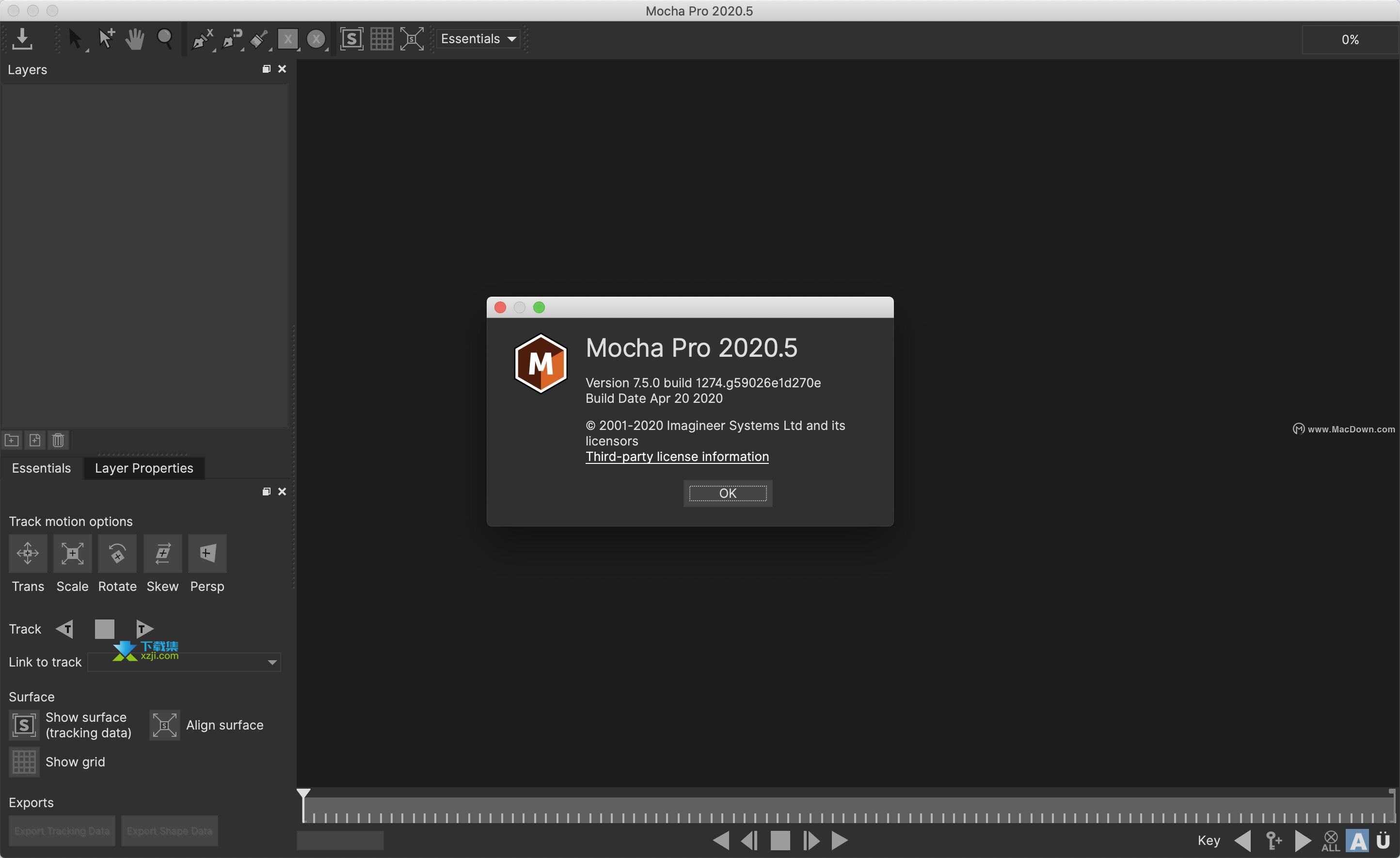Screen dimensions: 1400x858
Task: Toggle Show grid icon in toolbar
Action: [381, 39]
